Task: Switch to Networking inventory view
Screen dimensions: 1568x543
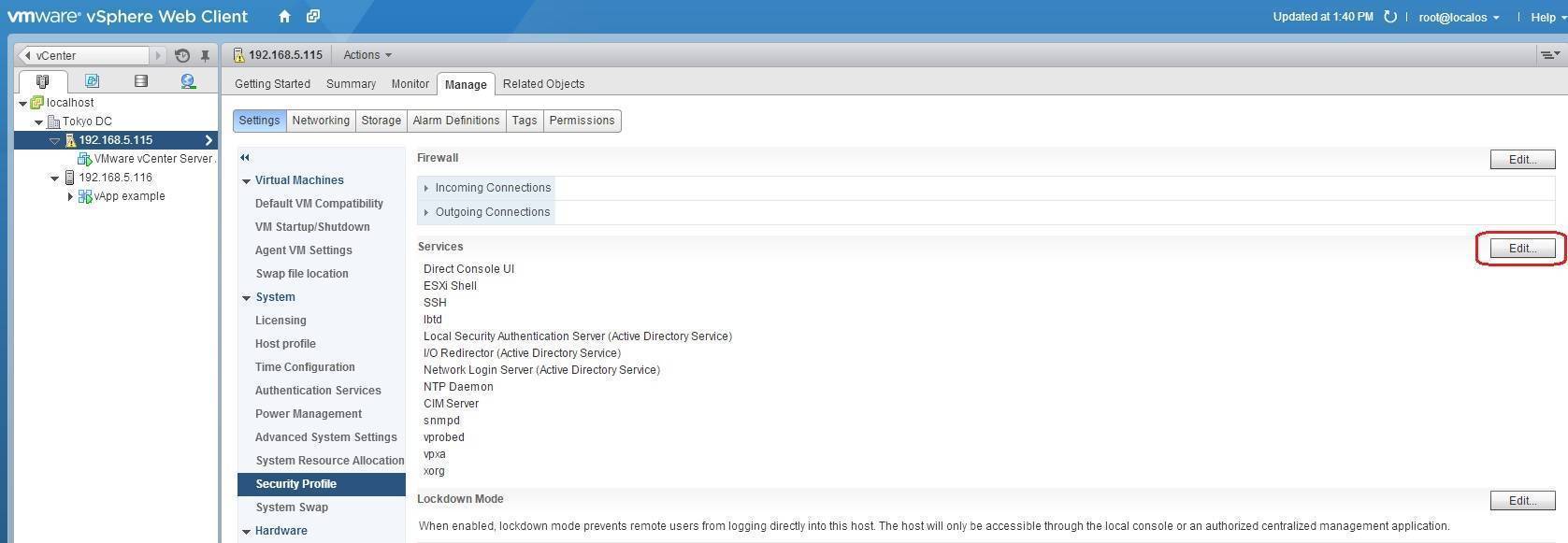Action: pyautogui.click(x=189, y=81)
